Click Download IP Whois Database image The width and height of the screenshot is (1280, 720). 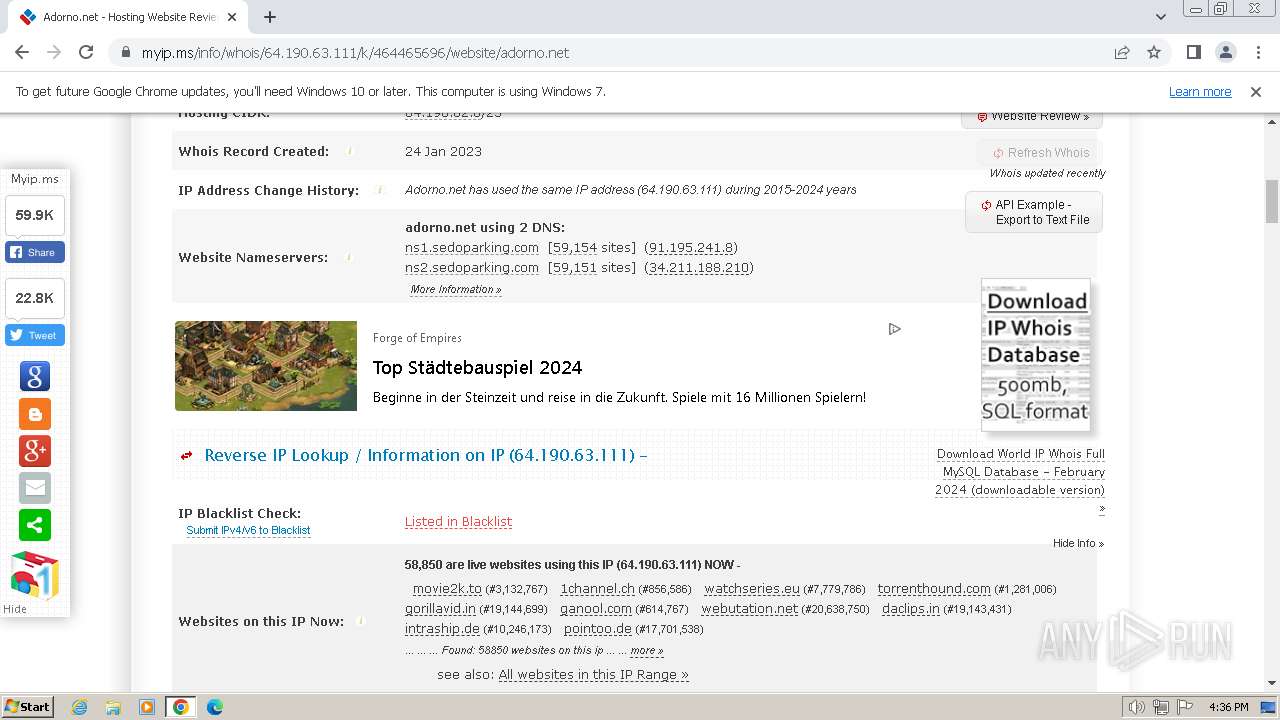point(1036,355)
